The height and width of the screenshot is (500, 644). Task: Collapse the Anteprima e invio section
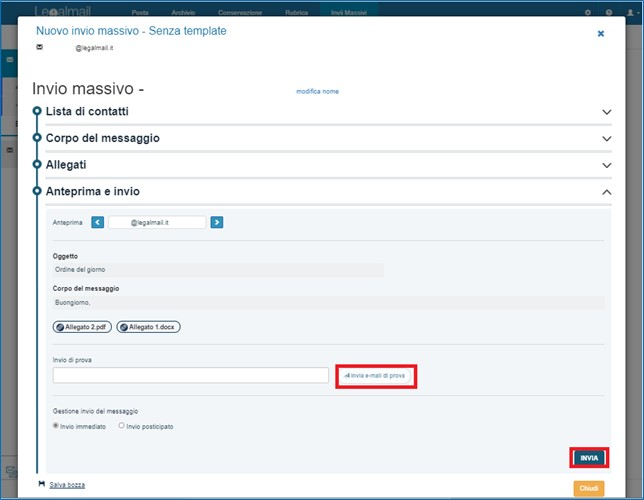point(606,191)
